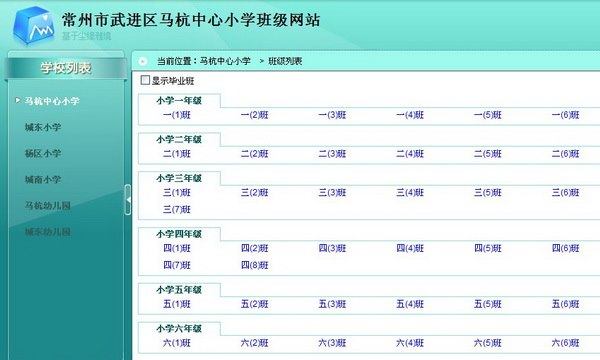Open class 一(4)班
This screenshot has height=360, width=600.
point(410,115)
